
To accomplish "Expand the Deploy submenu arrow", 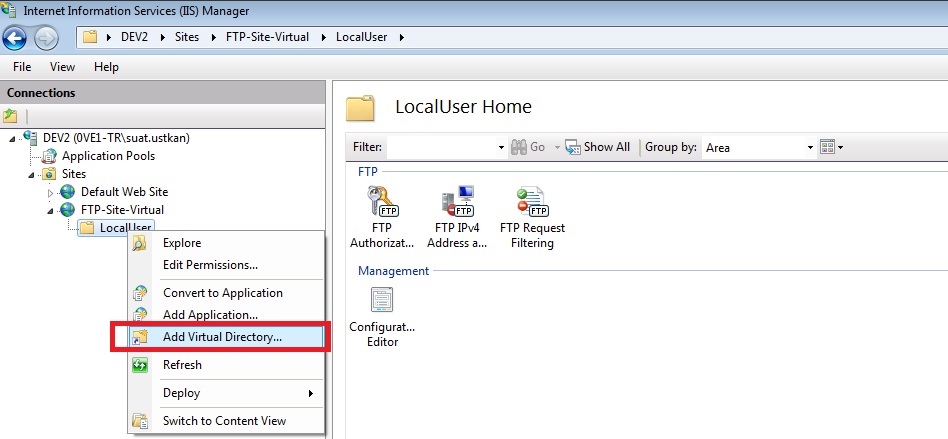I will (311, 394).
